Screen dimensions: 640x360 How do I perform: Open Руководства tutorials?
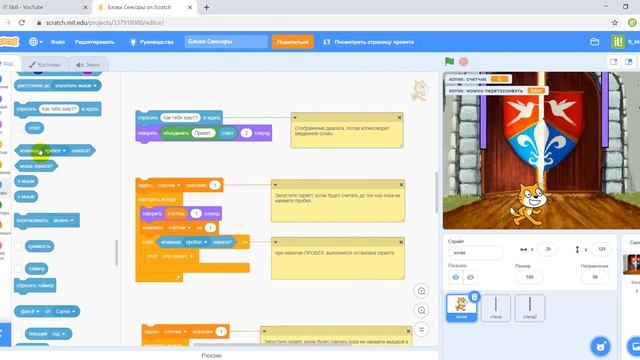(x=151, y=42)
